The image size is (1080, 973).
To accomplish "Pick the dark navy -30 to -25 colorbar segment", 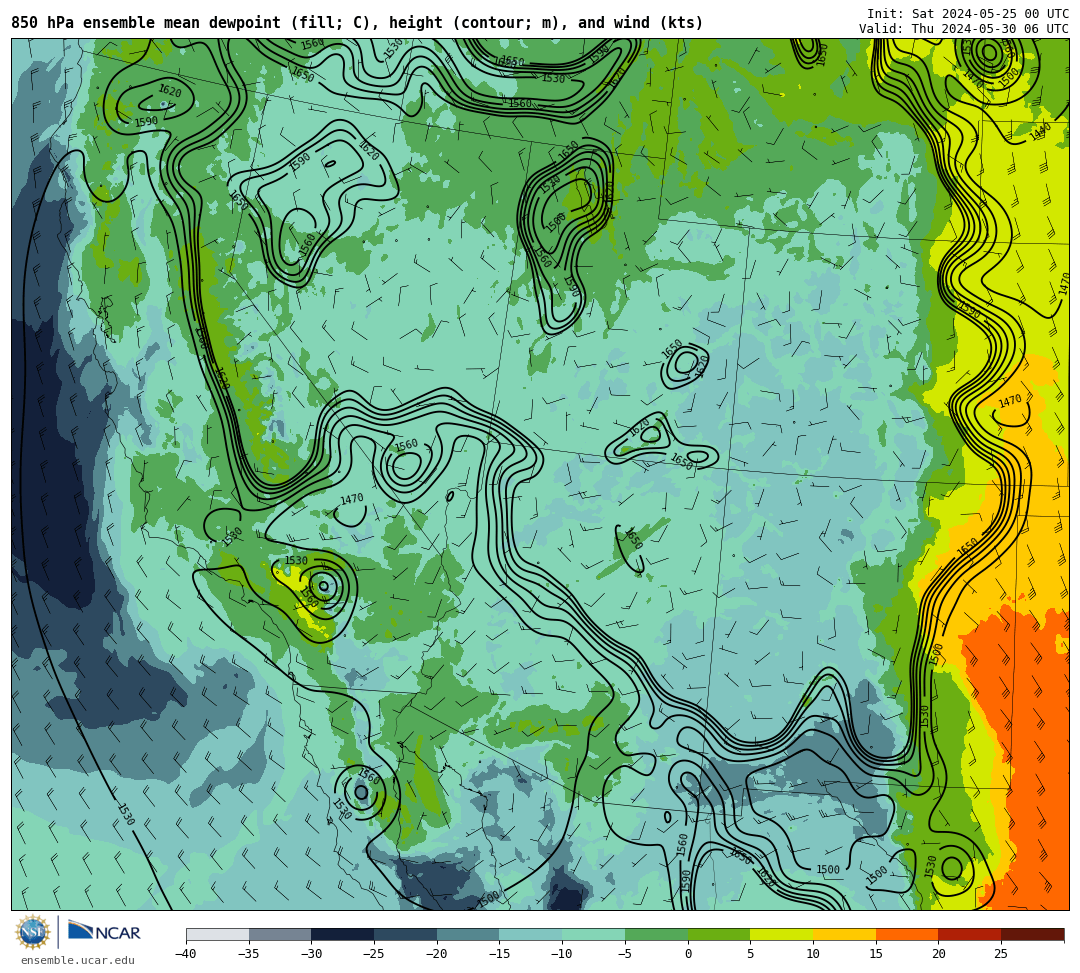I will point(343,934).
